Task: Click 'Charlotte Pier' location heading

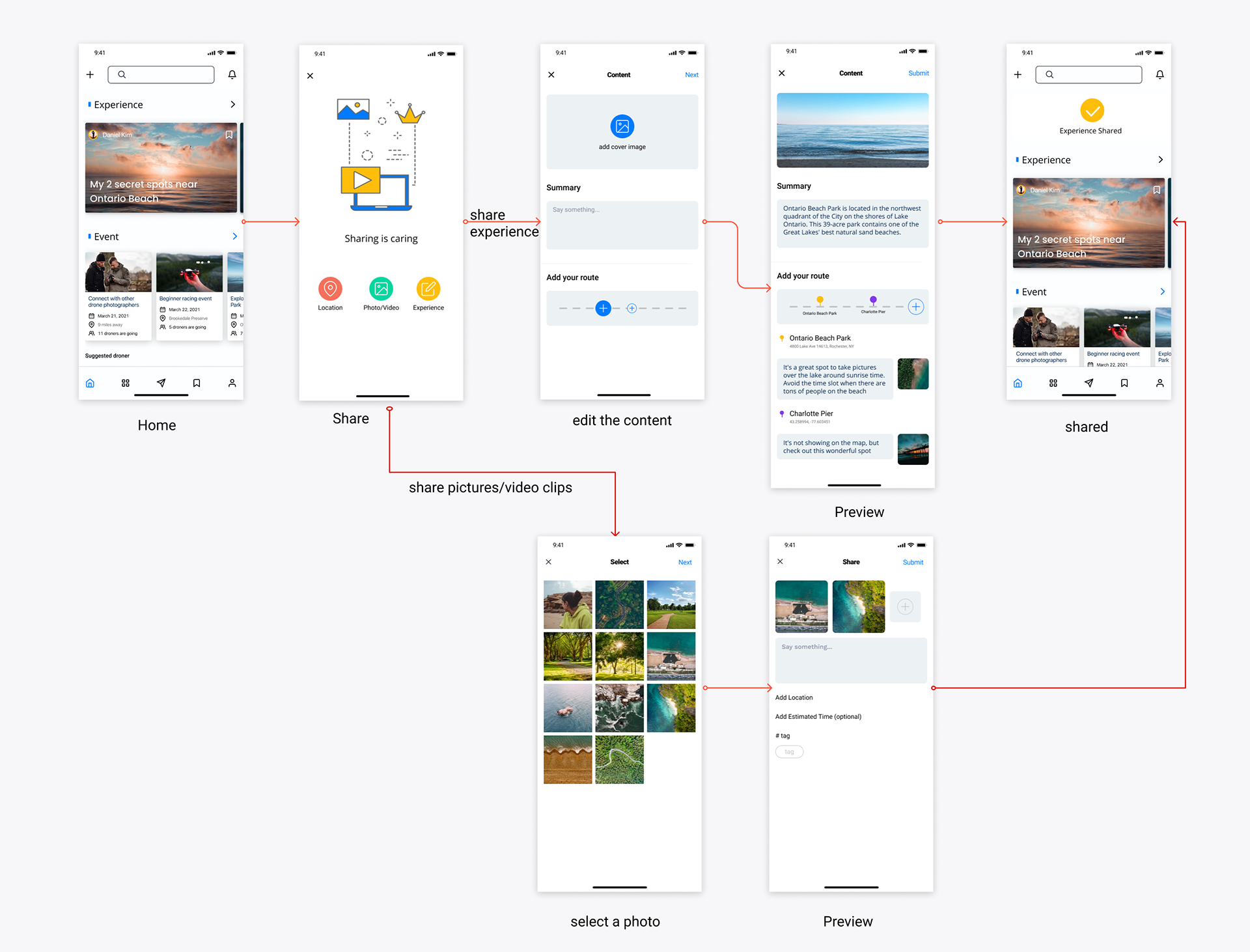Action: pos(811,413)
